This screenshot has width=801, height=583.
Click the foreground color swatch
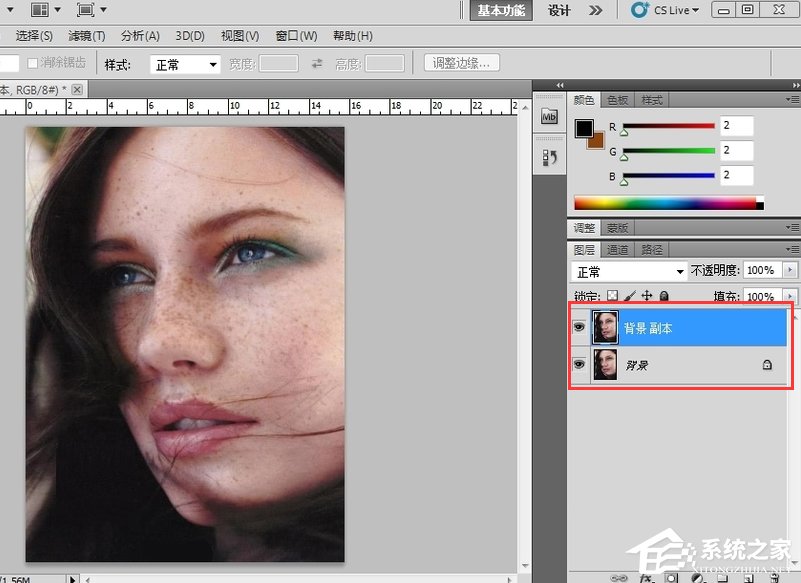[585, 128]
